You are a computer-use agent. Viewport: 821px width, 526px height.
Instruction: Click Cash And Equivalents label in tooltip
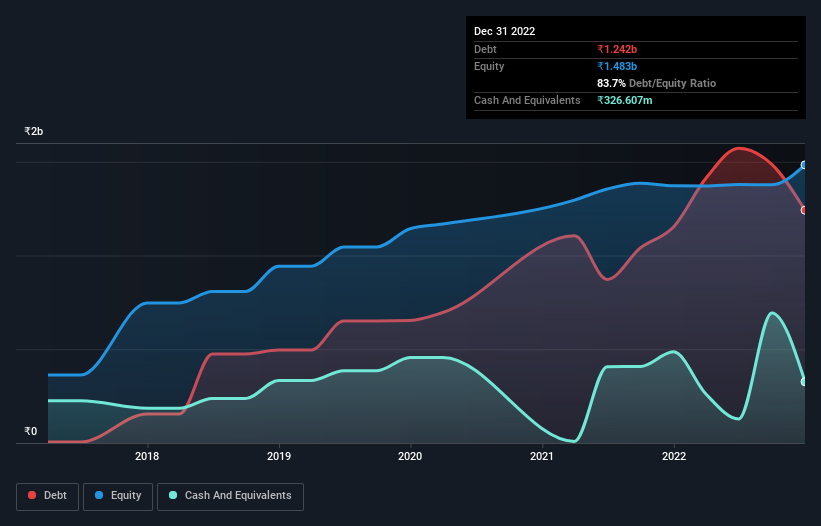pos(527,100)
